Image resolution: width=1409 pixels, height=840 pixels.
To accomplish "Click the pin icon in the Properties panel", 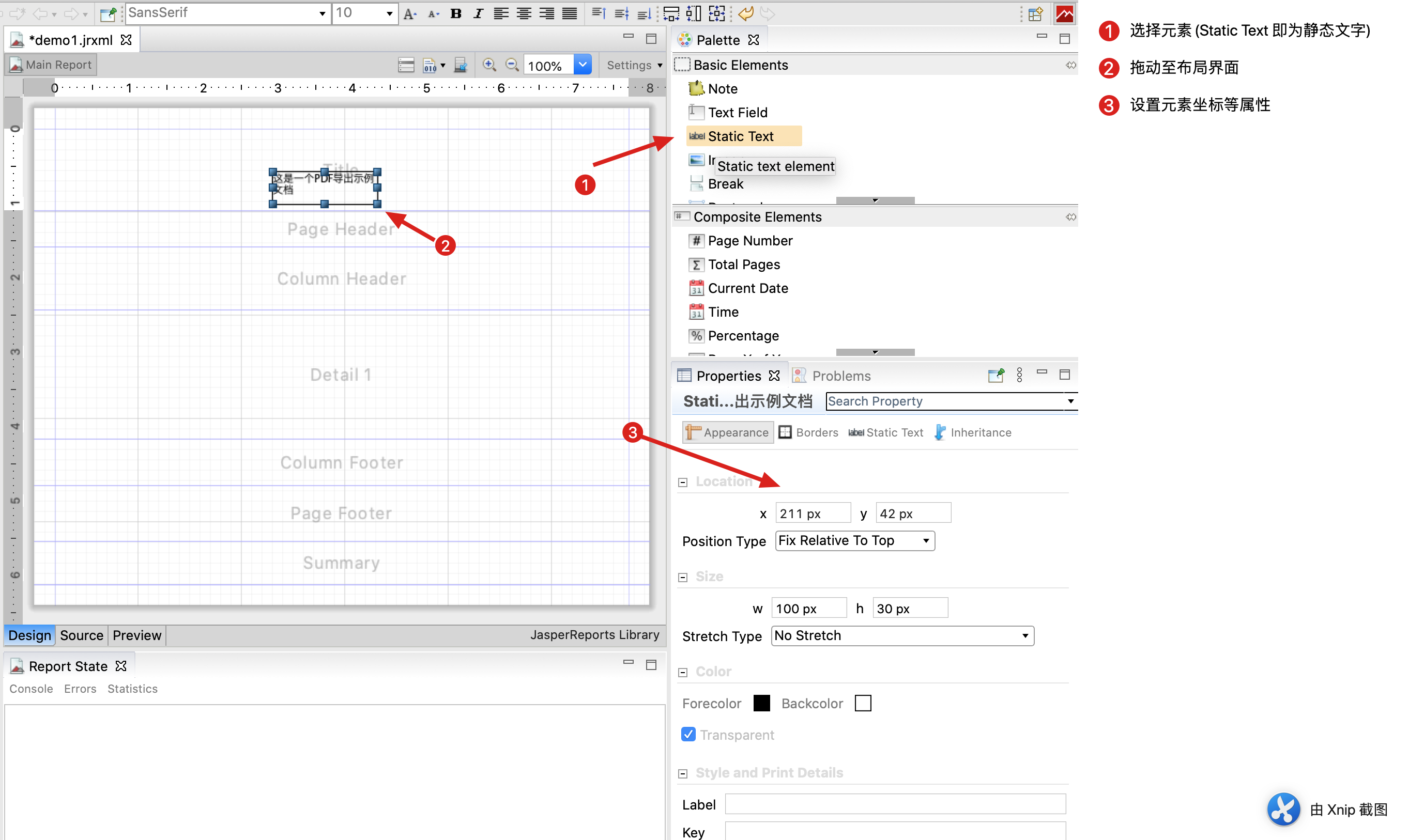I will click(996, 375).
